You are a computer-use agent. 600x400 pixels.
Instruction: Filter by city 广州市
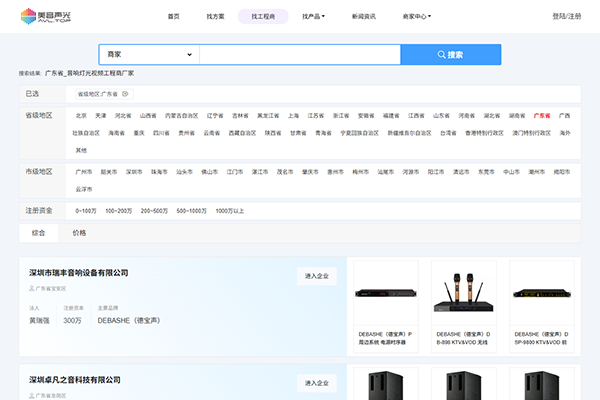pyautogui.click(x=84, y=172)
